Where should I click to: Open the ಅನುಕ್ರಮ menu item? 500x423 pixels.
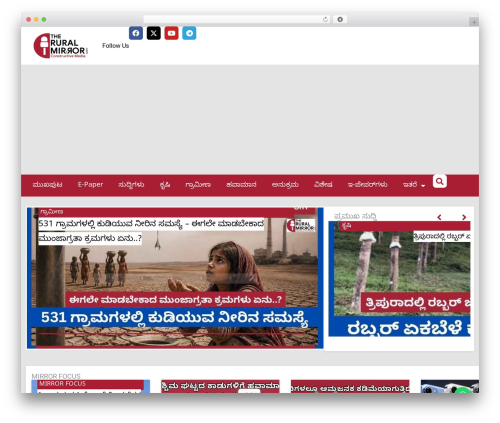[285, 185]
